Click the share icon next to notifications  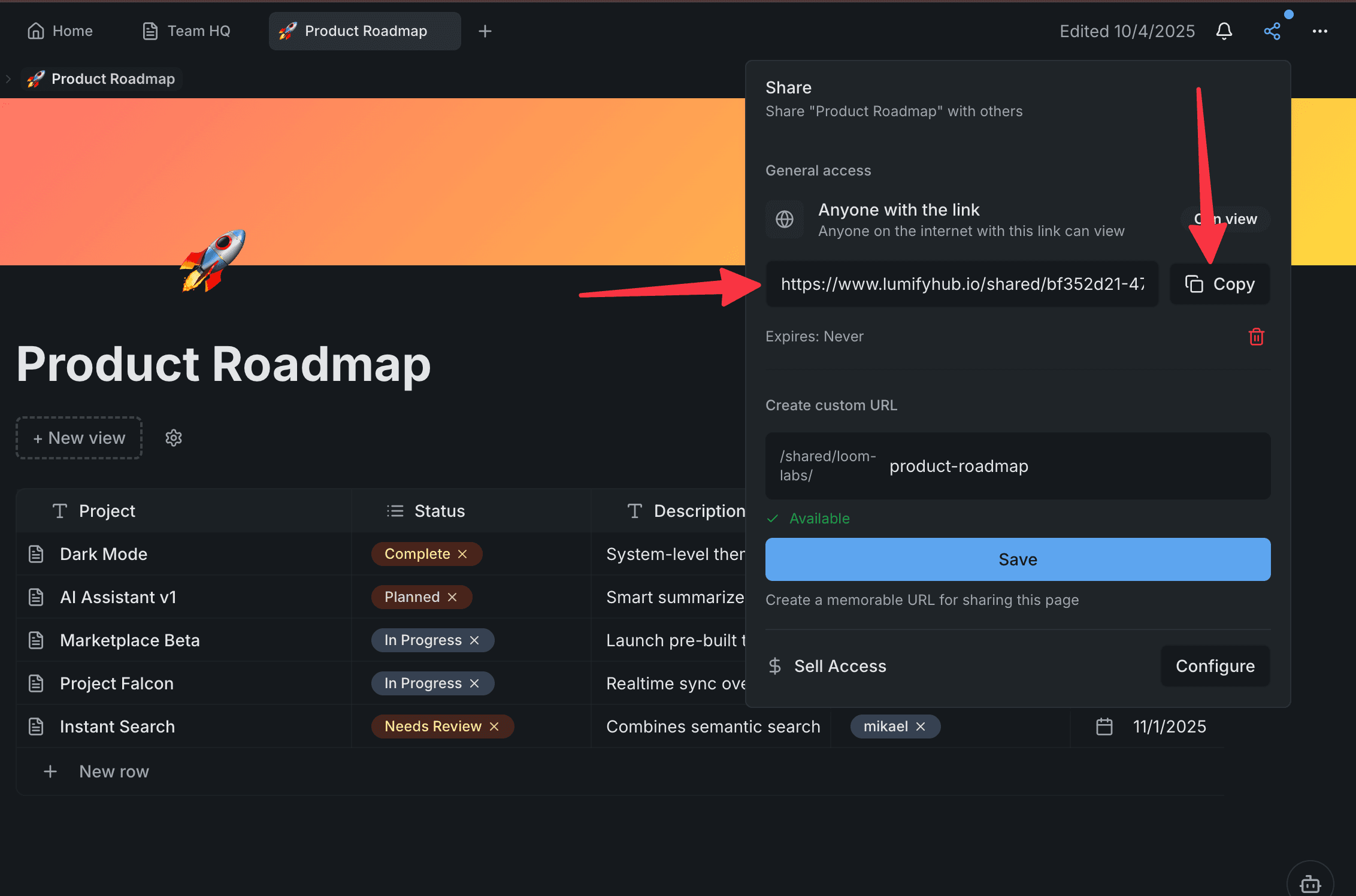tap(1272, 31)
